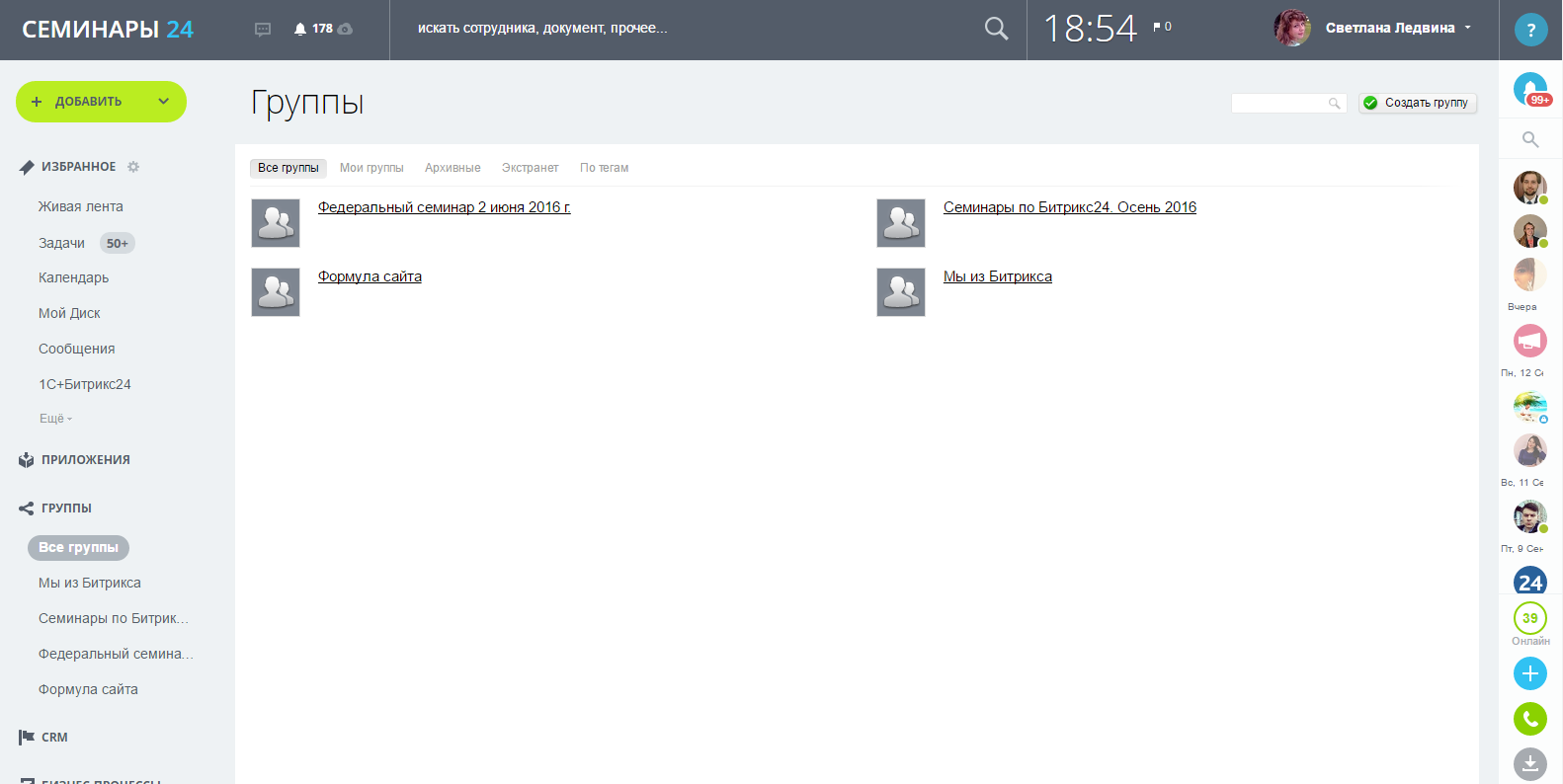Open the Формула сайта group link
Screen dimensions: 1563x784
tap(370, 276)
